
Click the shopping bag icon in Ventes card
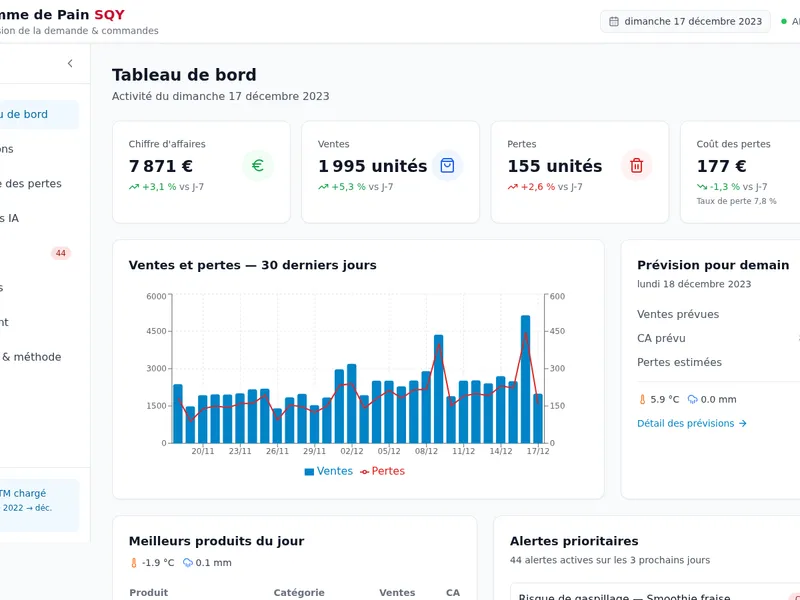[x=447, y=165]
